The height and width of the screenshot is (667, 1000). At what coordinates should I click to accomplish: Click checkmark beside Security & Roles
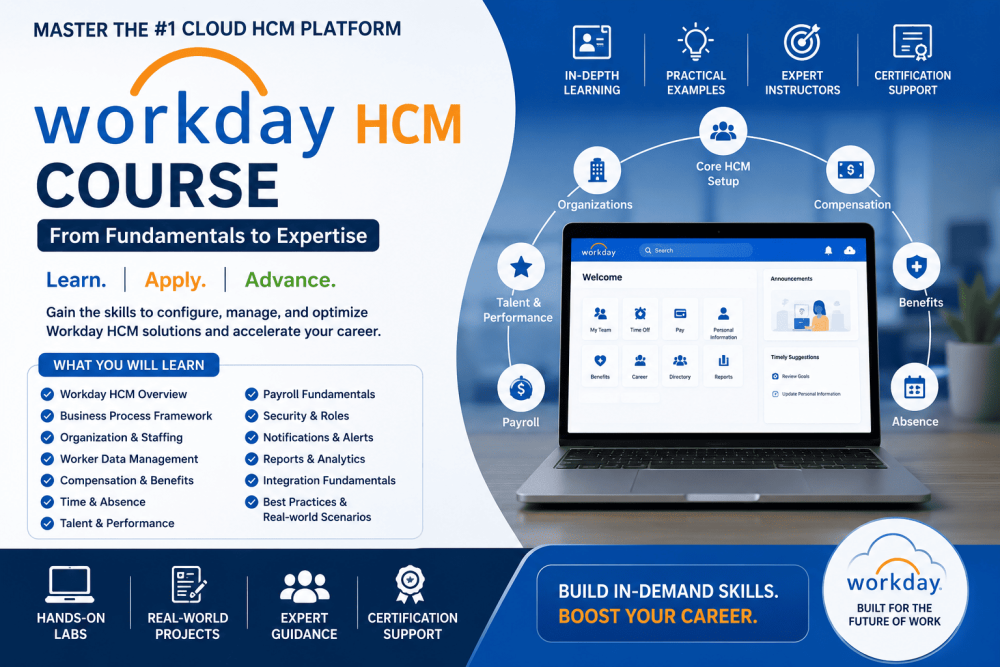(251, 416)
